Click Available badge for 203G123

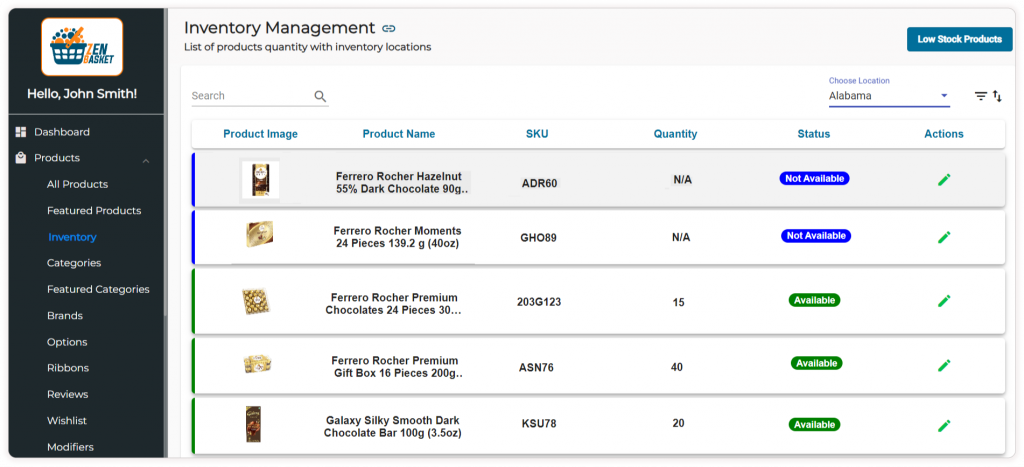click(814, 300)
